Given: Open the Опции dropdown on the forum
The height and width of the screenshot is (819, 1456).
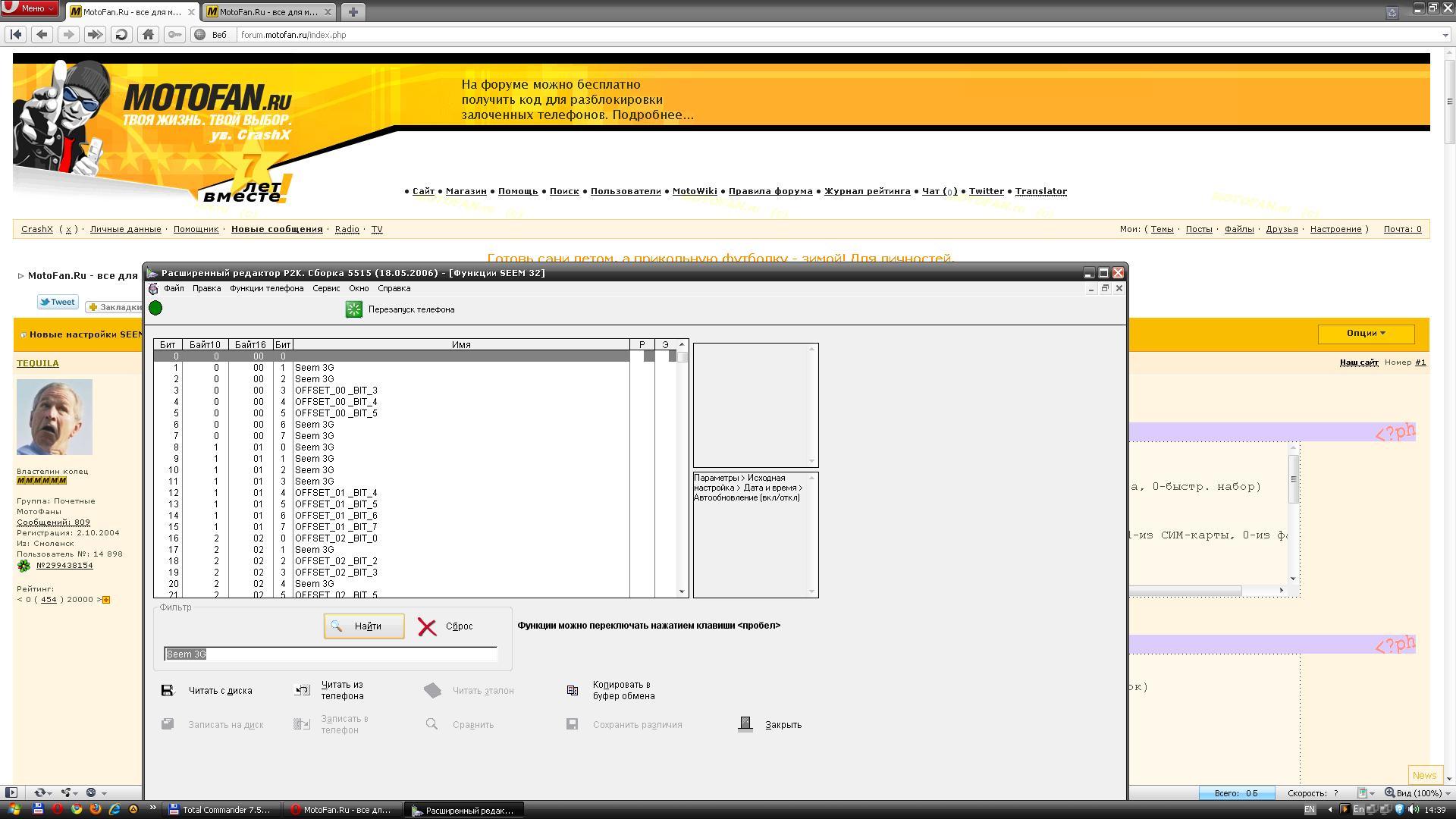Looking at the screenshot, I should pos(1366,334).
